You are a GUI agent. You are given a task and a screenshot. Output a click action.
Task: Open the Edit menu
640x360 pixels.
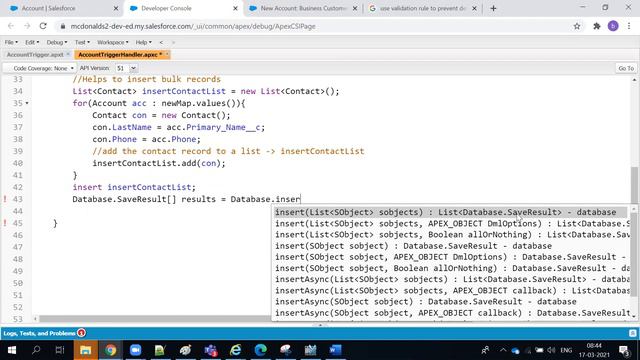click(32, 42)
